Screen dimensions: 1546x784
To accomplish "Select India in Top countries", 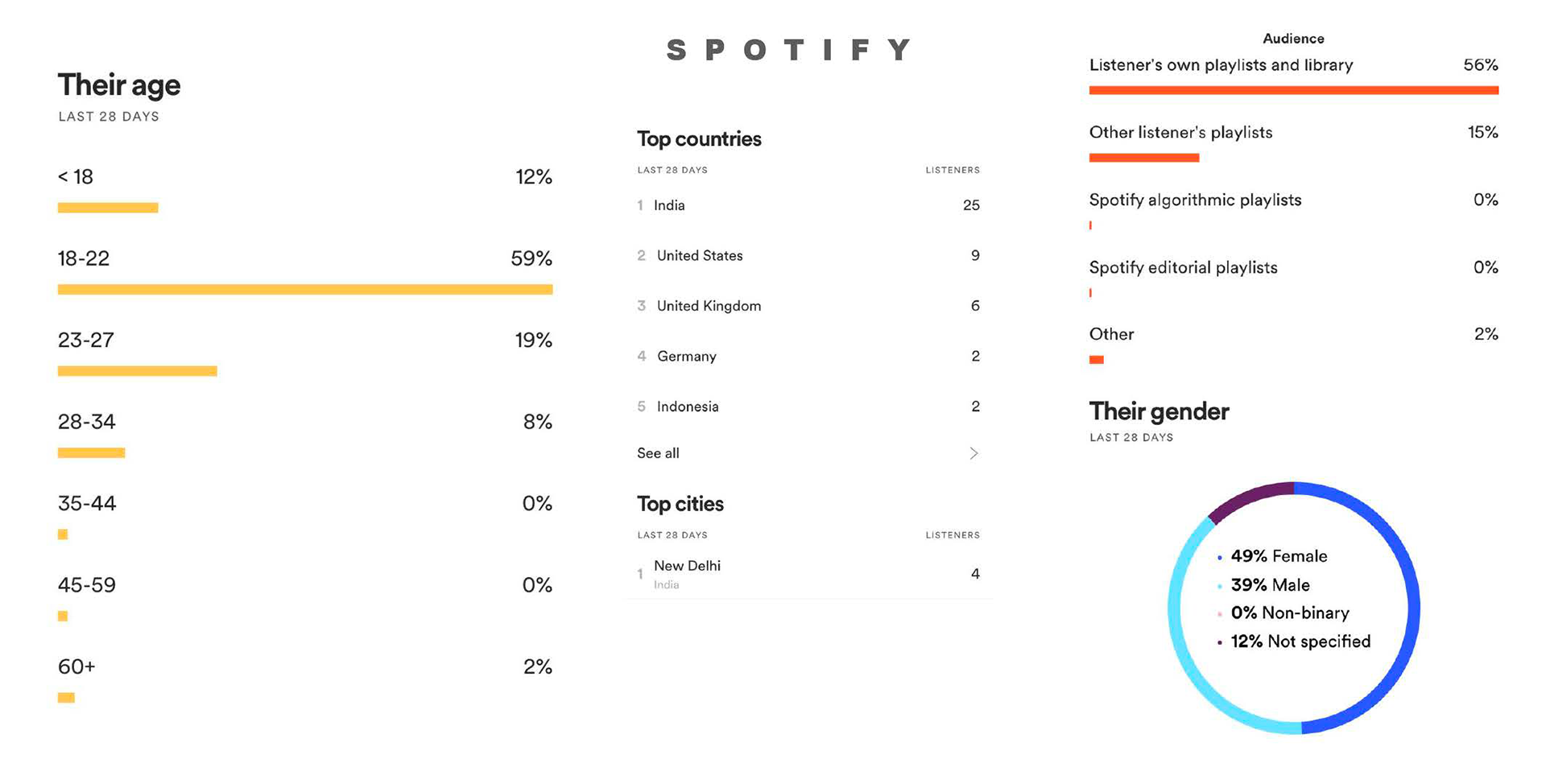I will tap(669, 205).
